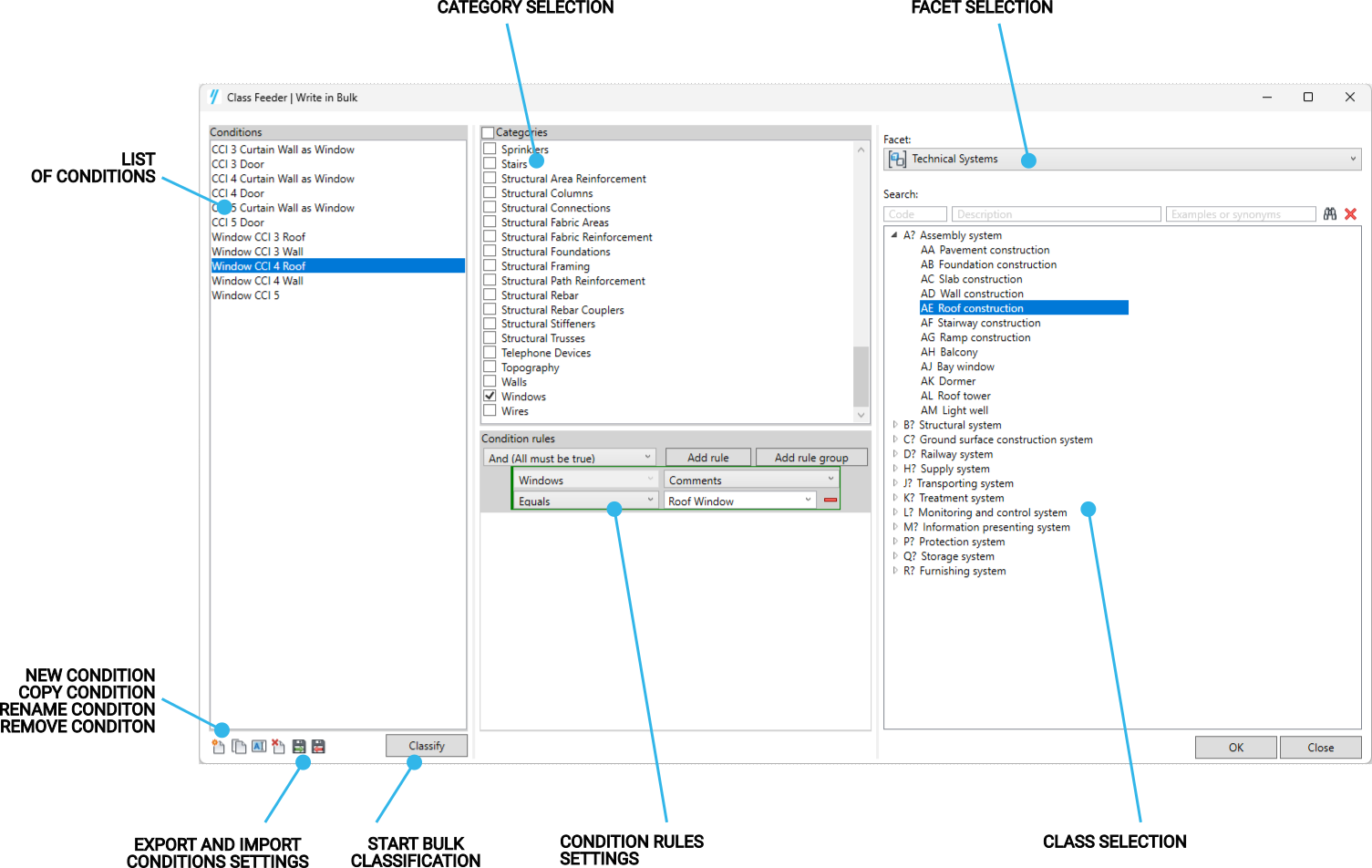Select class 'AM Light well'
Viewport: 1372px width, 868px height.
click(954, 410)
